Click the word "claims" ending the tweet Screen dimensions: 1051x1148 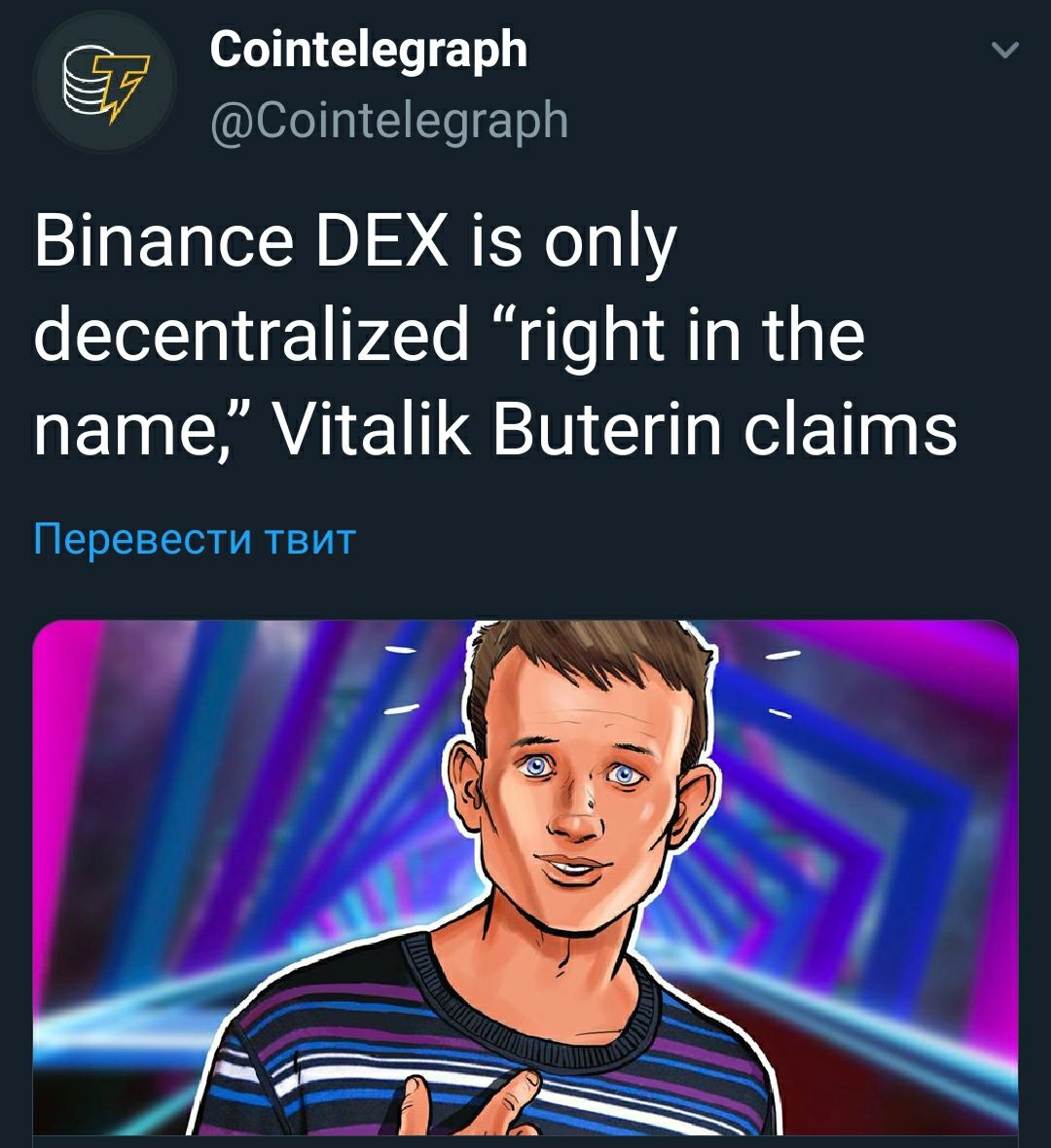pos(851,429)
